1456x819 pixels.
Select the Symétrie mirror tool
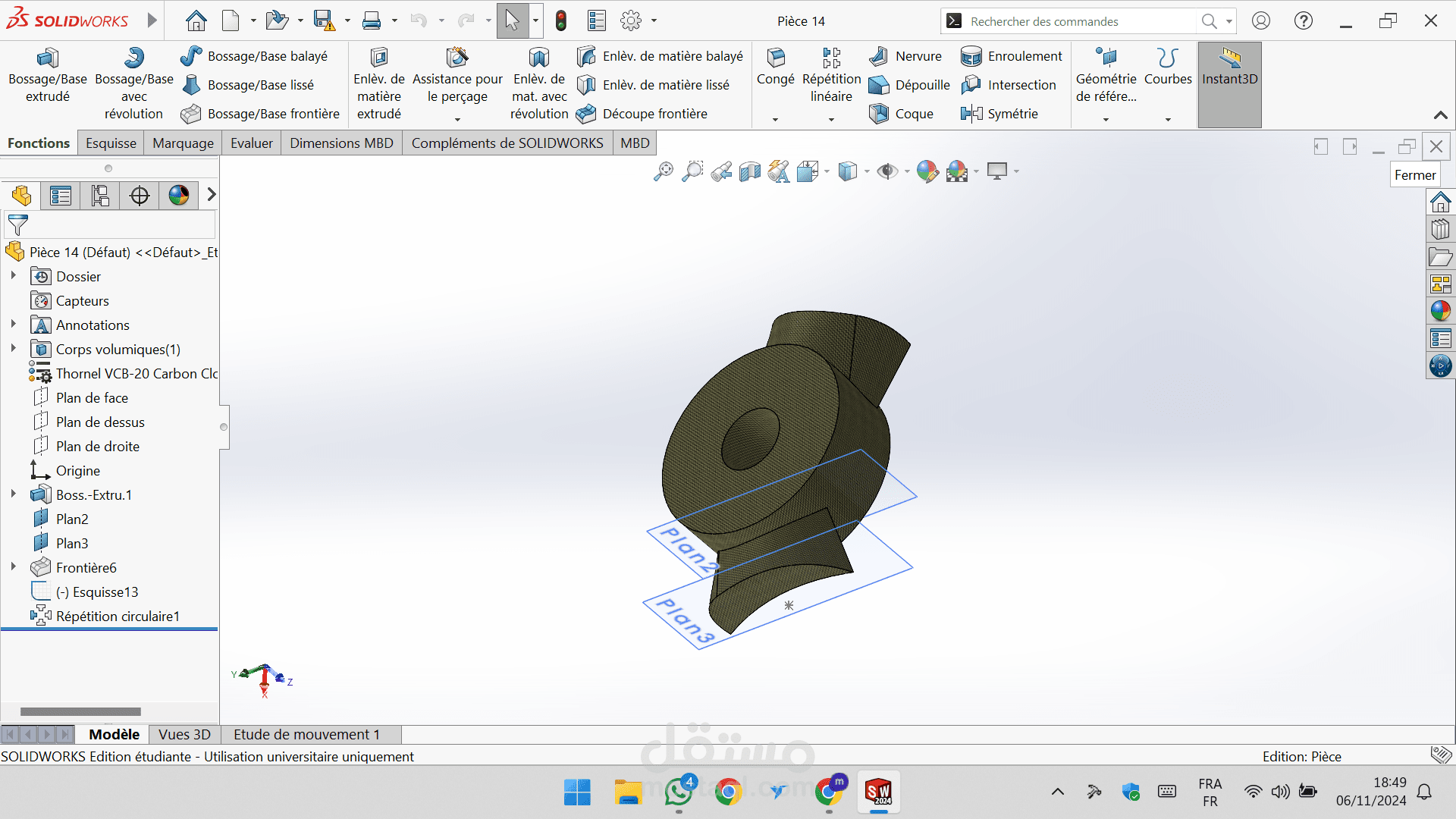click(999, 114)
